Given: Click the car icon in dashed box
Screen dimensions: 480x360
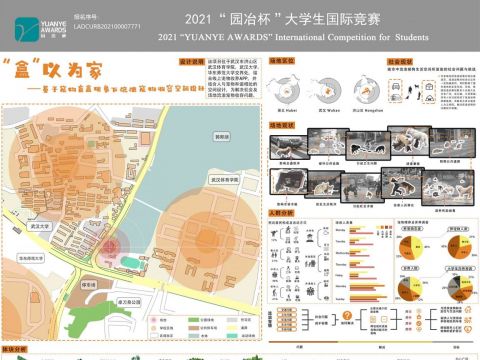Looking at the screenshot, I should (x=396, y=86).
